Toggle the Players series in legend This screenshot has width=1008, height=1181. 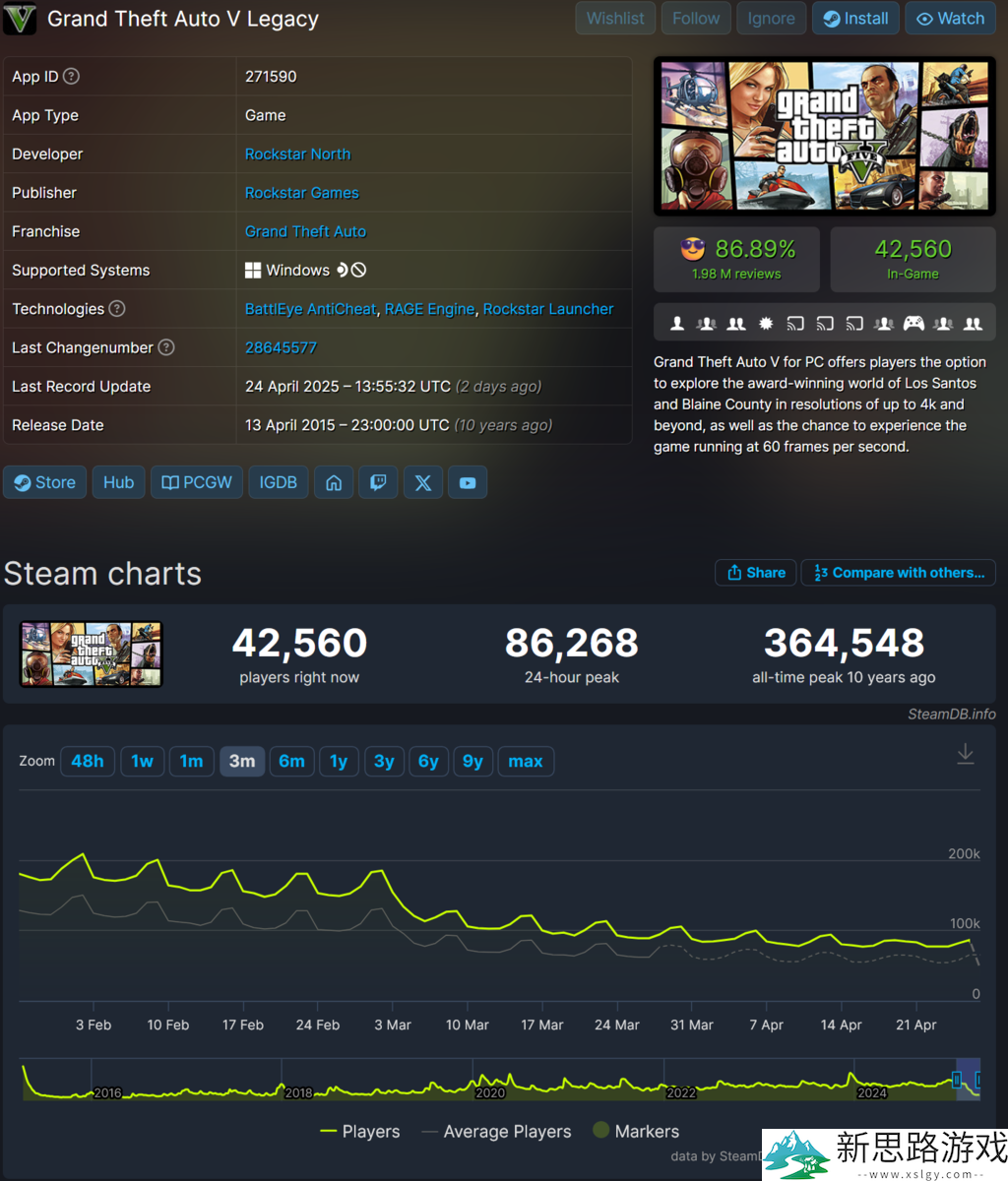click(x=360, y=1132)
